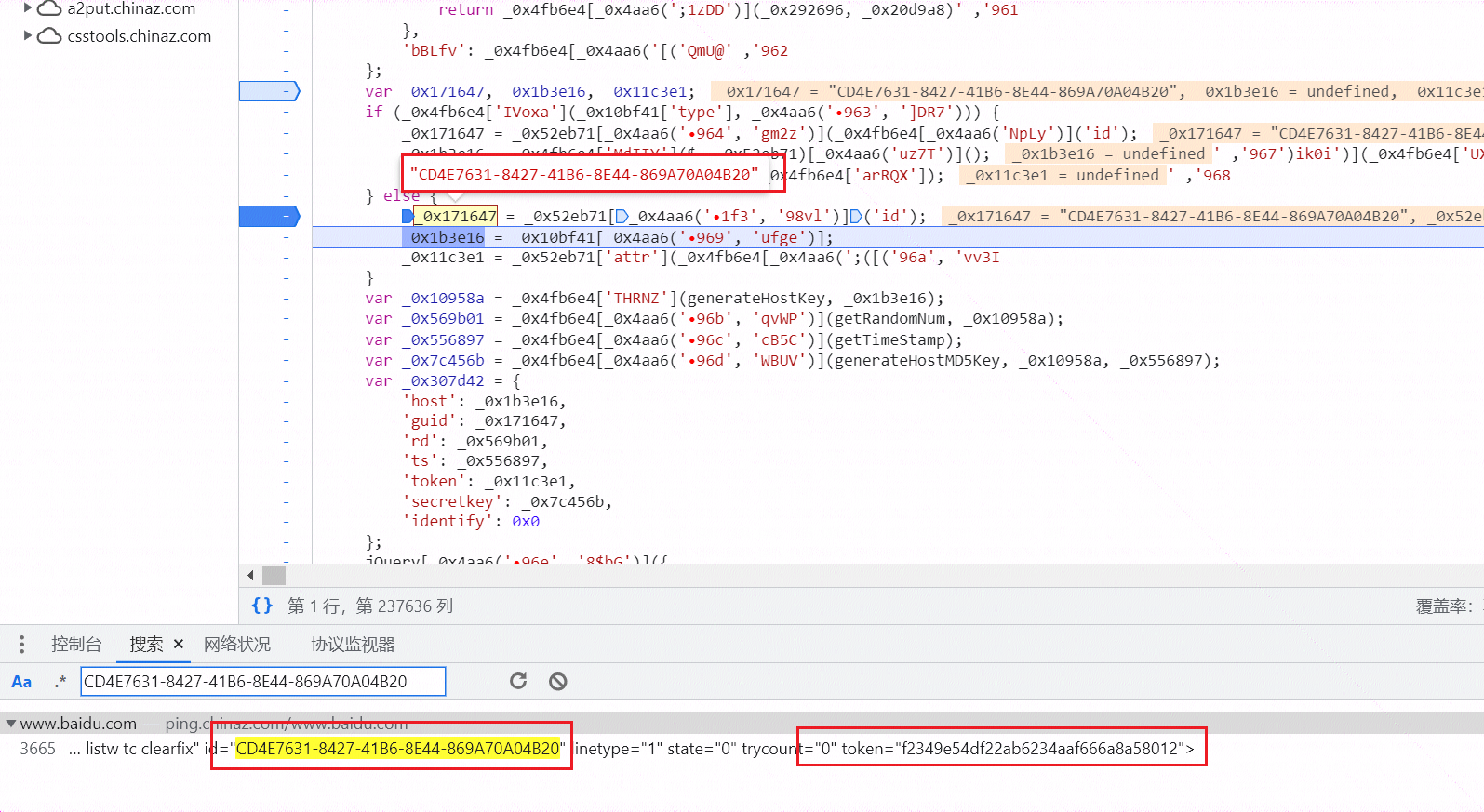Click the highlighted GUID match in results
This screenshot has height=812, width=1484.
398,749
